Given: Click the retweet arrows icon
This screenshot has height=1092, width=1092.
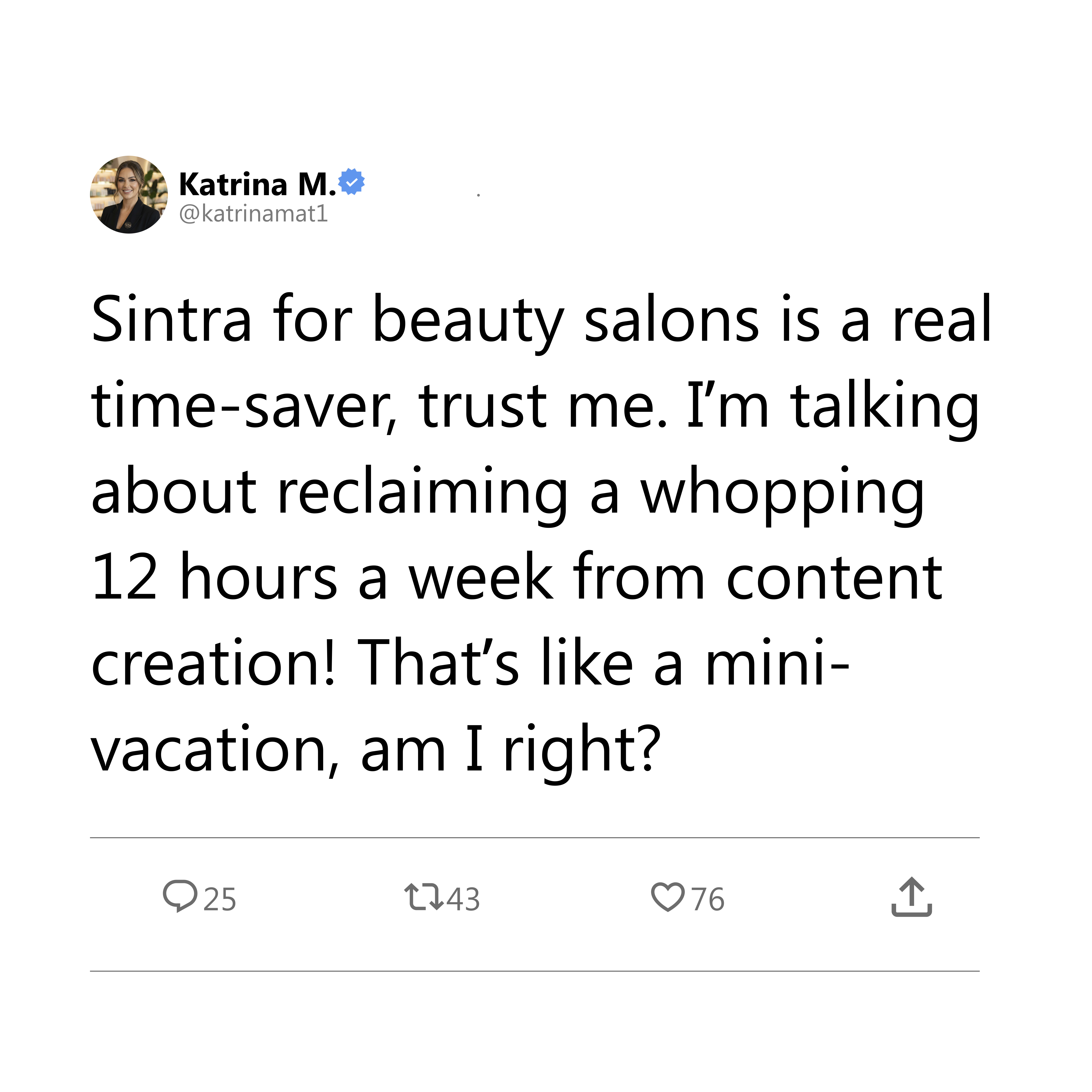Looking at the screenshot, I should point(424,898).
